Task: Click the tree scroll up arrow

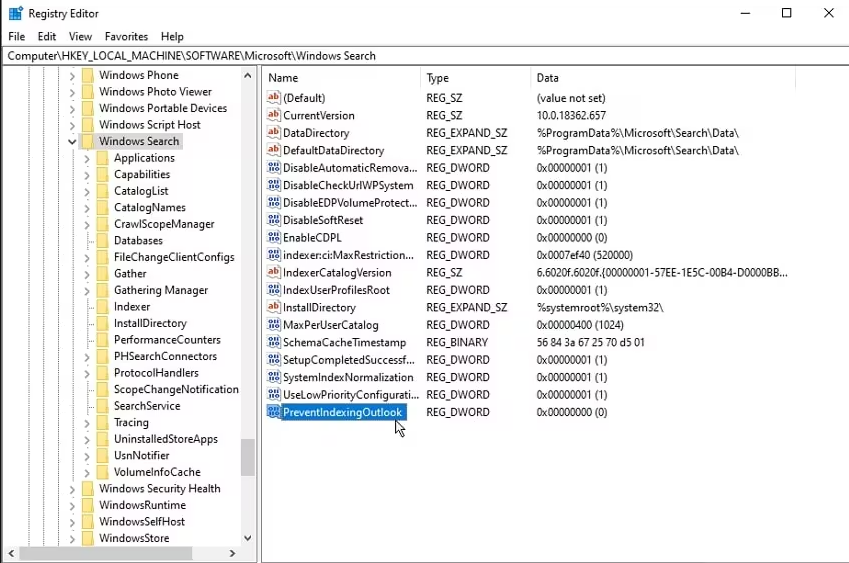Action: [247, 75]
